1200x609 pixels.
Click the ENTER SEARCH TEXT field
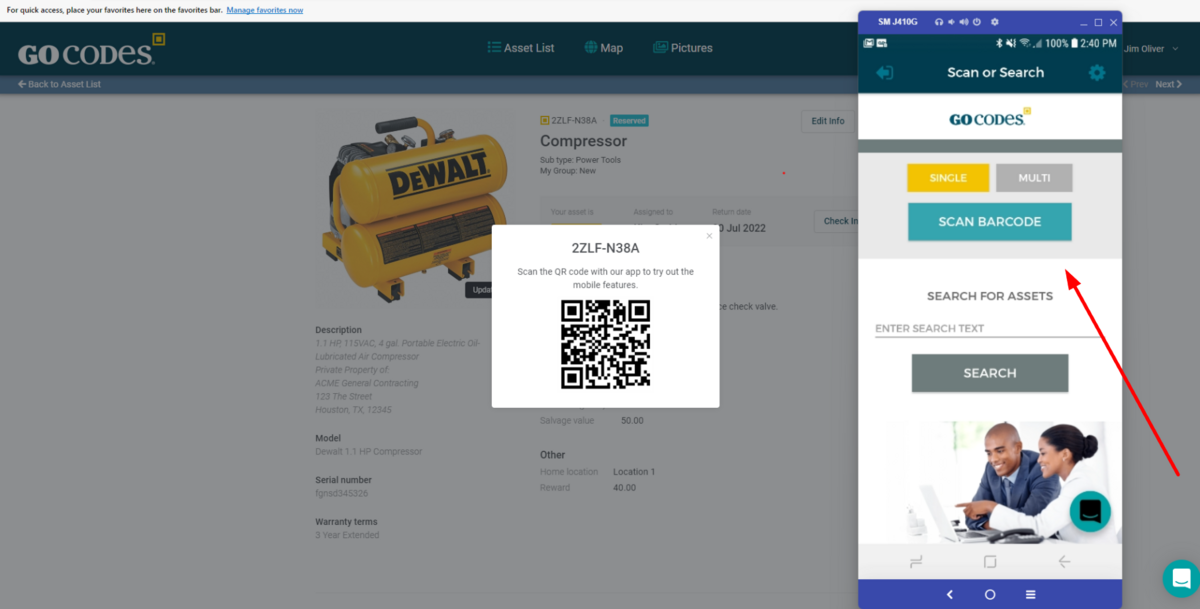point(987,328)
